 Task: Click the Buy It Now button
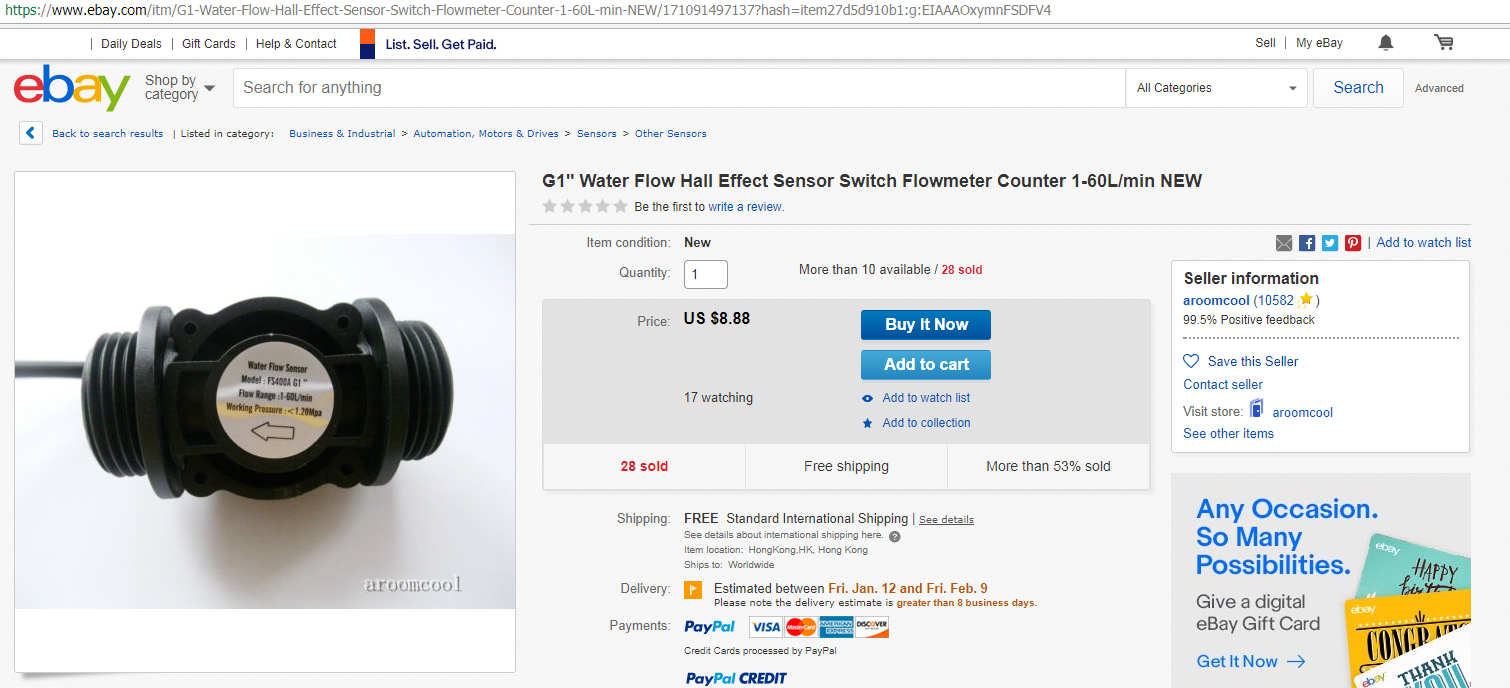tap(926, 325)
